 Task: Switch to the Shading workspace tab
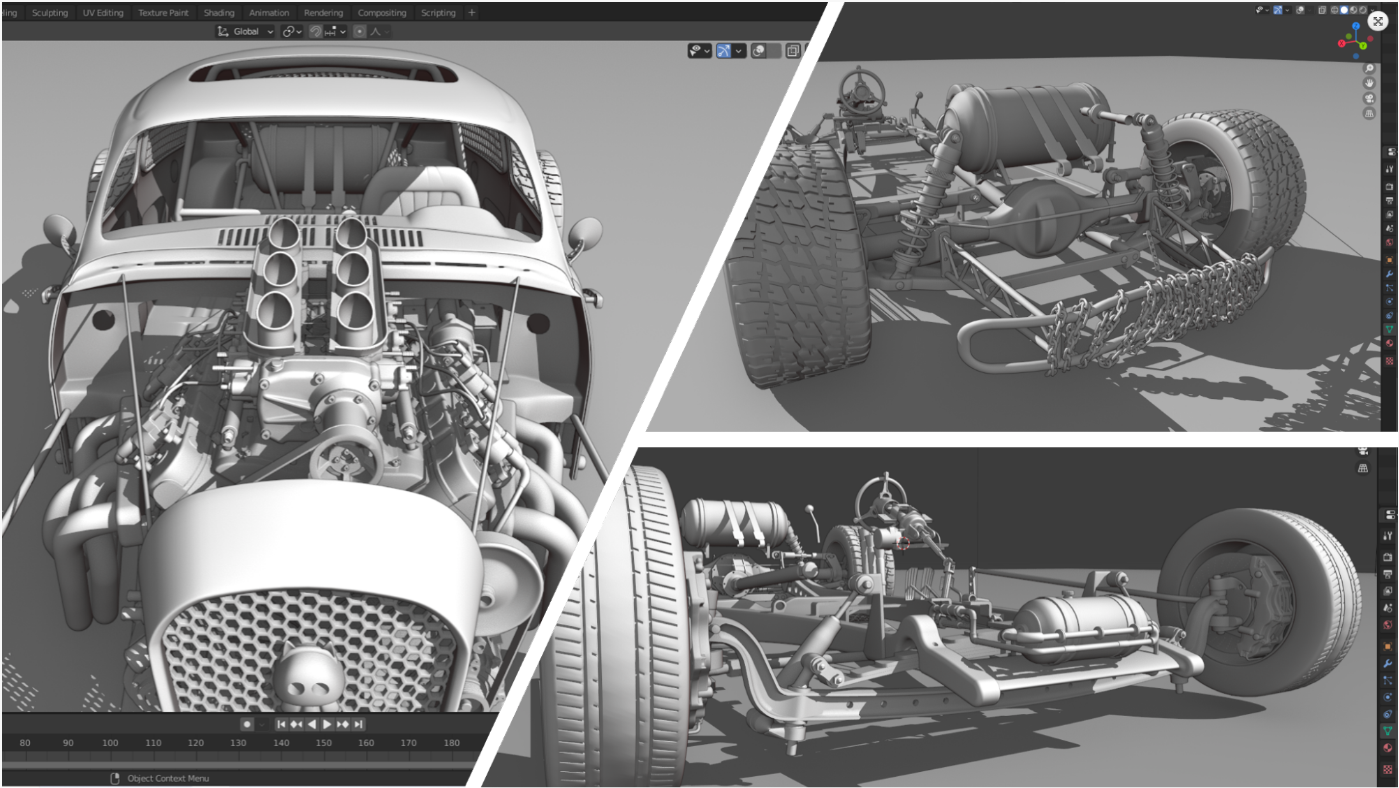pos(219,13)
